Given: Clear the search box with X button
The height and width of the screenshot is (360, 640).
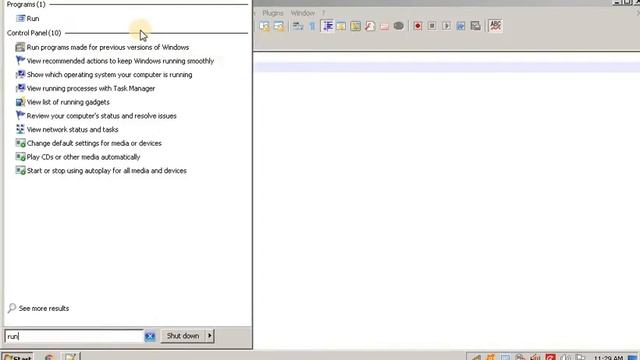Looking at the screenshot, I should coord(150,336).
